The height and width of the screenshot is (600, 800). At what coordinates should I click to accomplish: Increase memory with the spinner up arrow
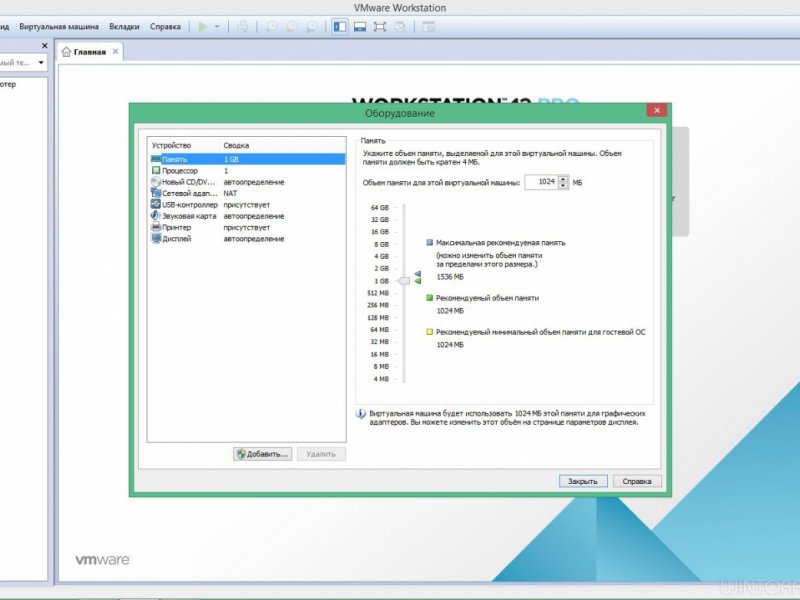(563, 179)
